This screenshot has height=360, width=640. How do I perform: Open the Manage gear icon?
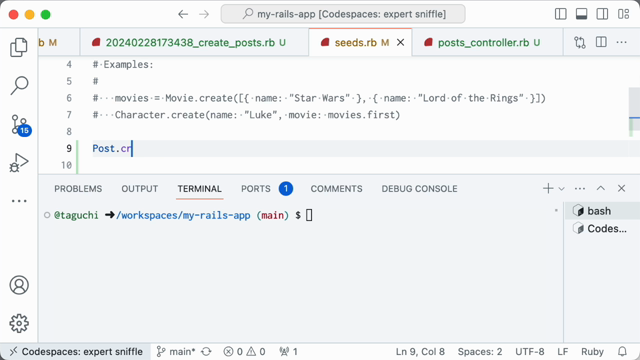19,323
